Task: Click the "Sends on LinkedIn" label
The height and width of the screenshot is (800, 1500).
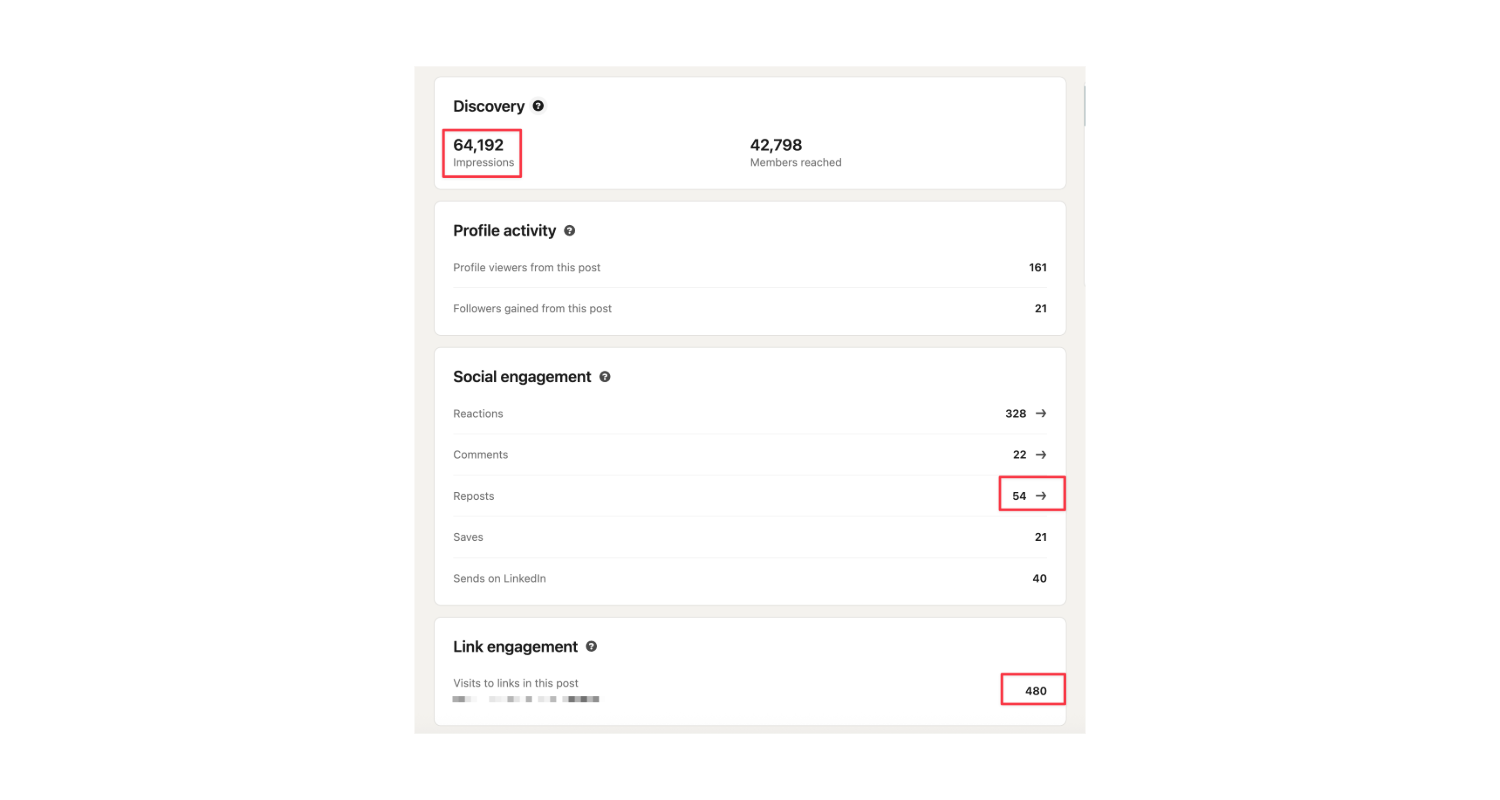Action: 499,578
